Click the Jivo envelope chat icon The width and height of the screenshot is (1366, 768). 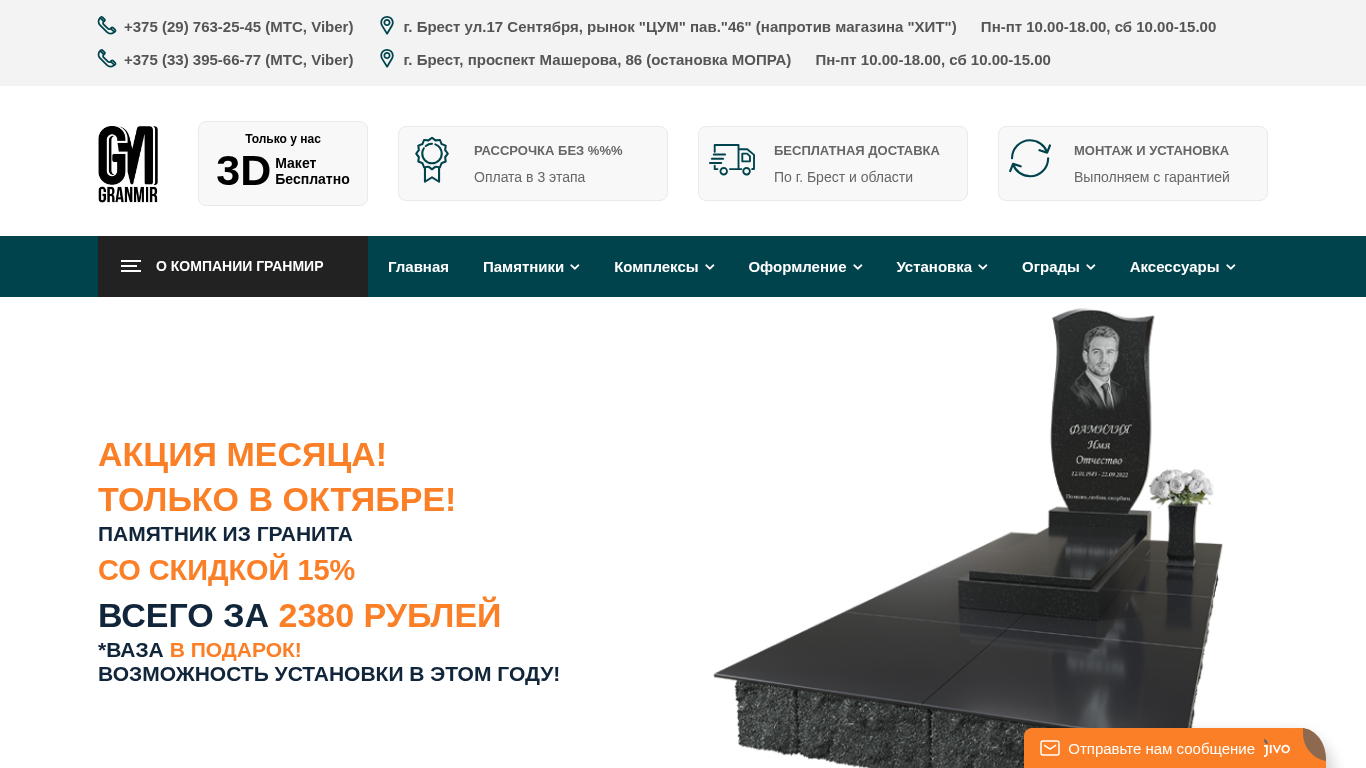(x=1049, y=748)
